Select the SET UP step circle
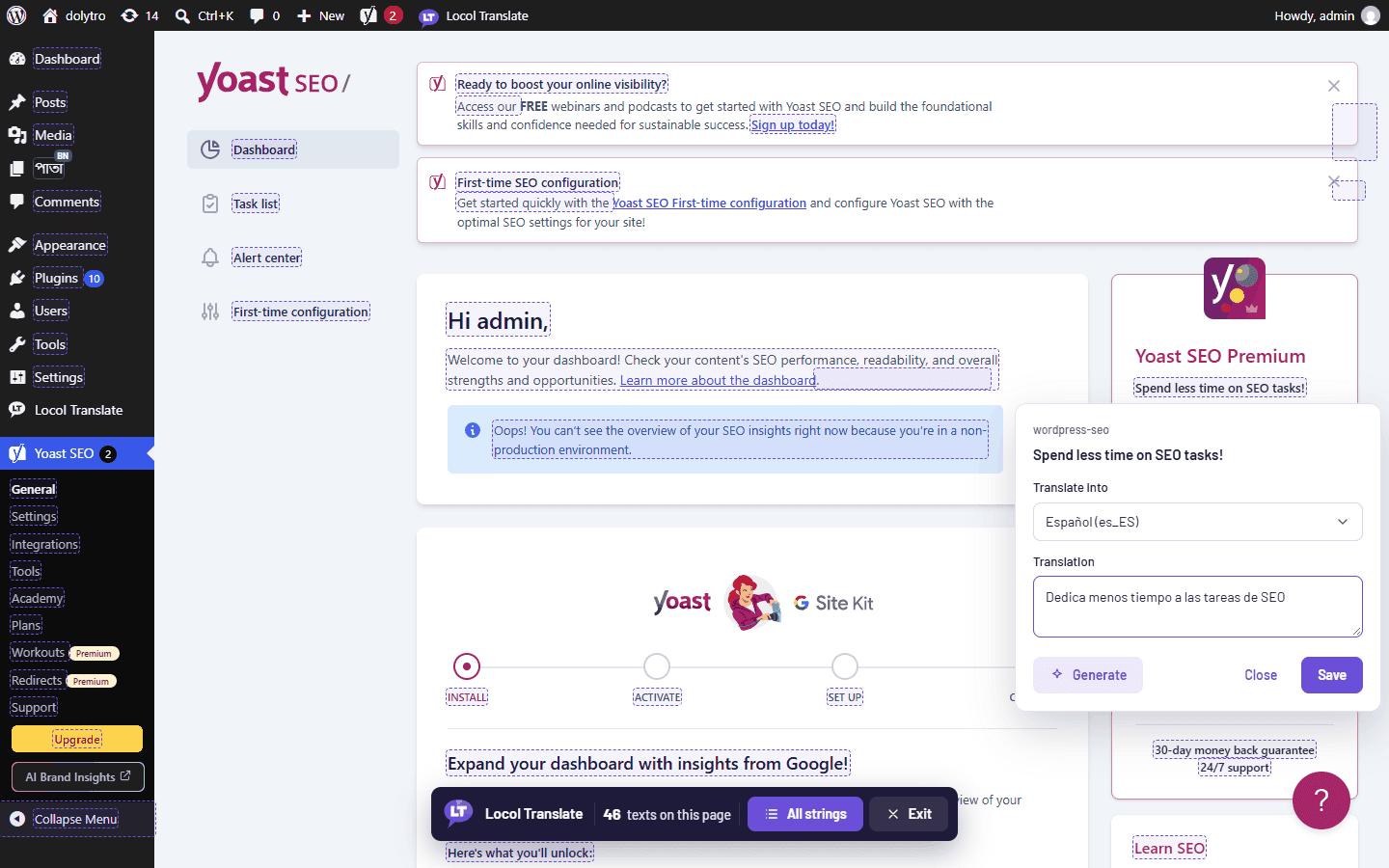The height and width of the screenshot is (868, 1389). pyautogui.click(x=845, y=666)
